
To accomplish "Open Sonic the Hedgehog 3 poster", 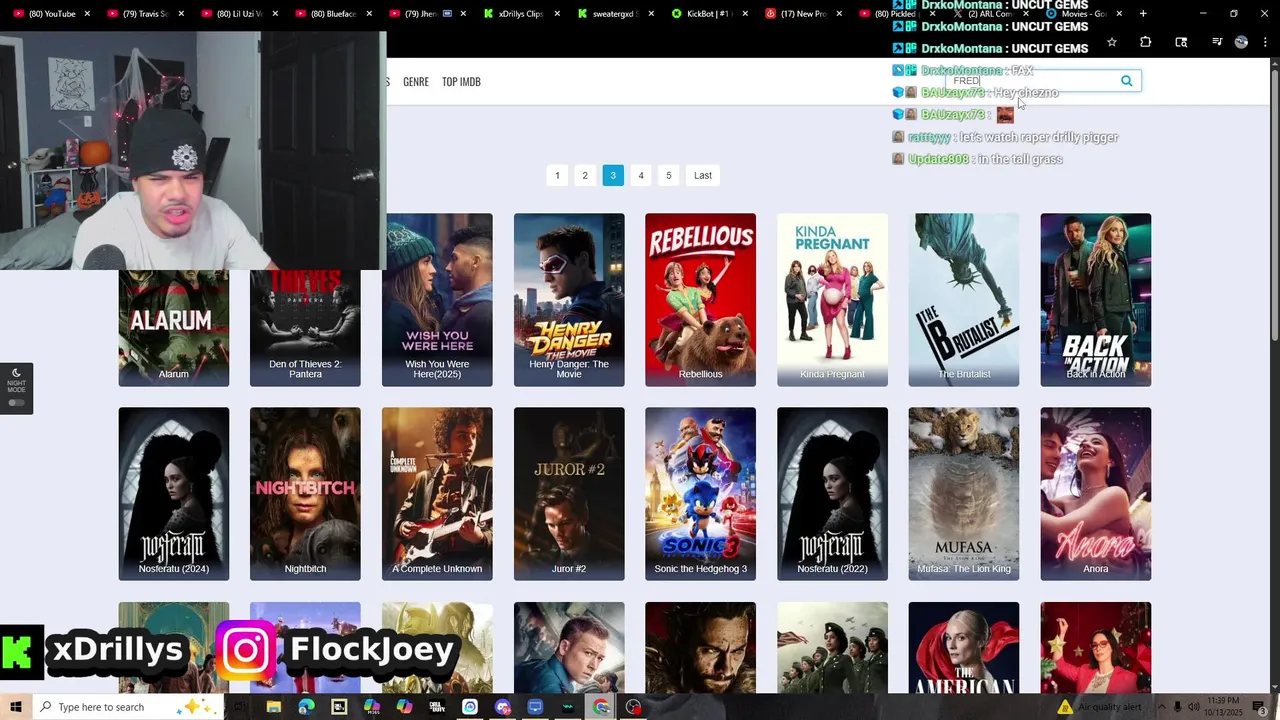I will click(700, 494).
